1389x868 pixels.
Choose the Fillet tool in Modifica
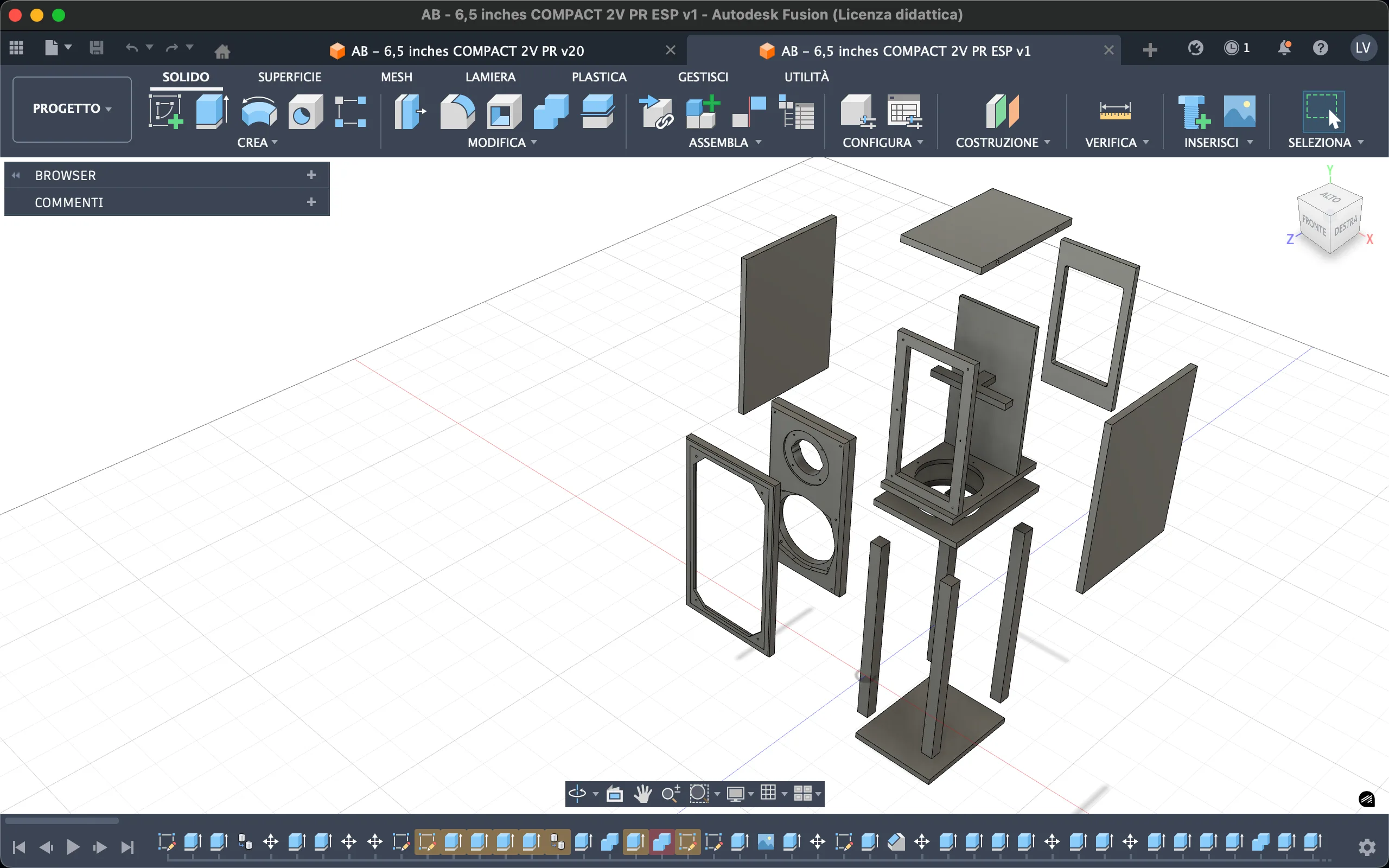457,111
